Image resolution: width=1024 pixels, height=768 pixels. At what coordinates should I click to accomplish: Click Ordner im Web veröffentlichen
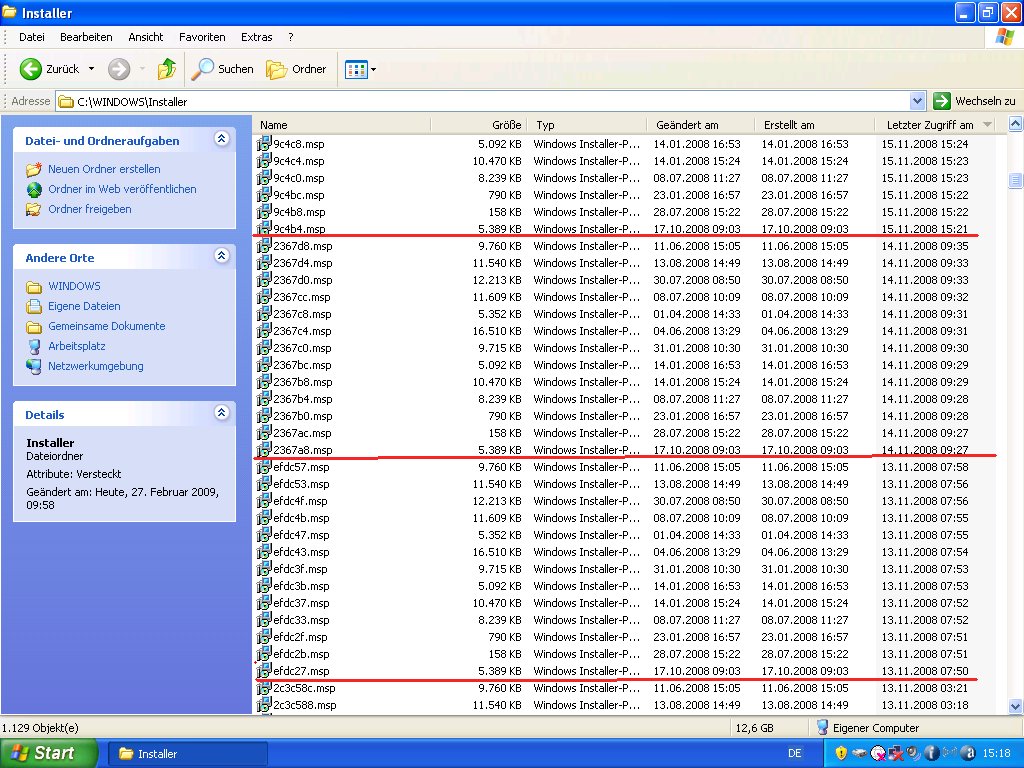pyautogui.click(x=122, y=189)
